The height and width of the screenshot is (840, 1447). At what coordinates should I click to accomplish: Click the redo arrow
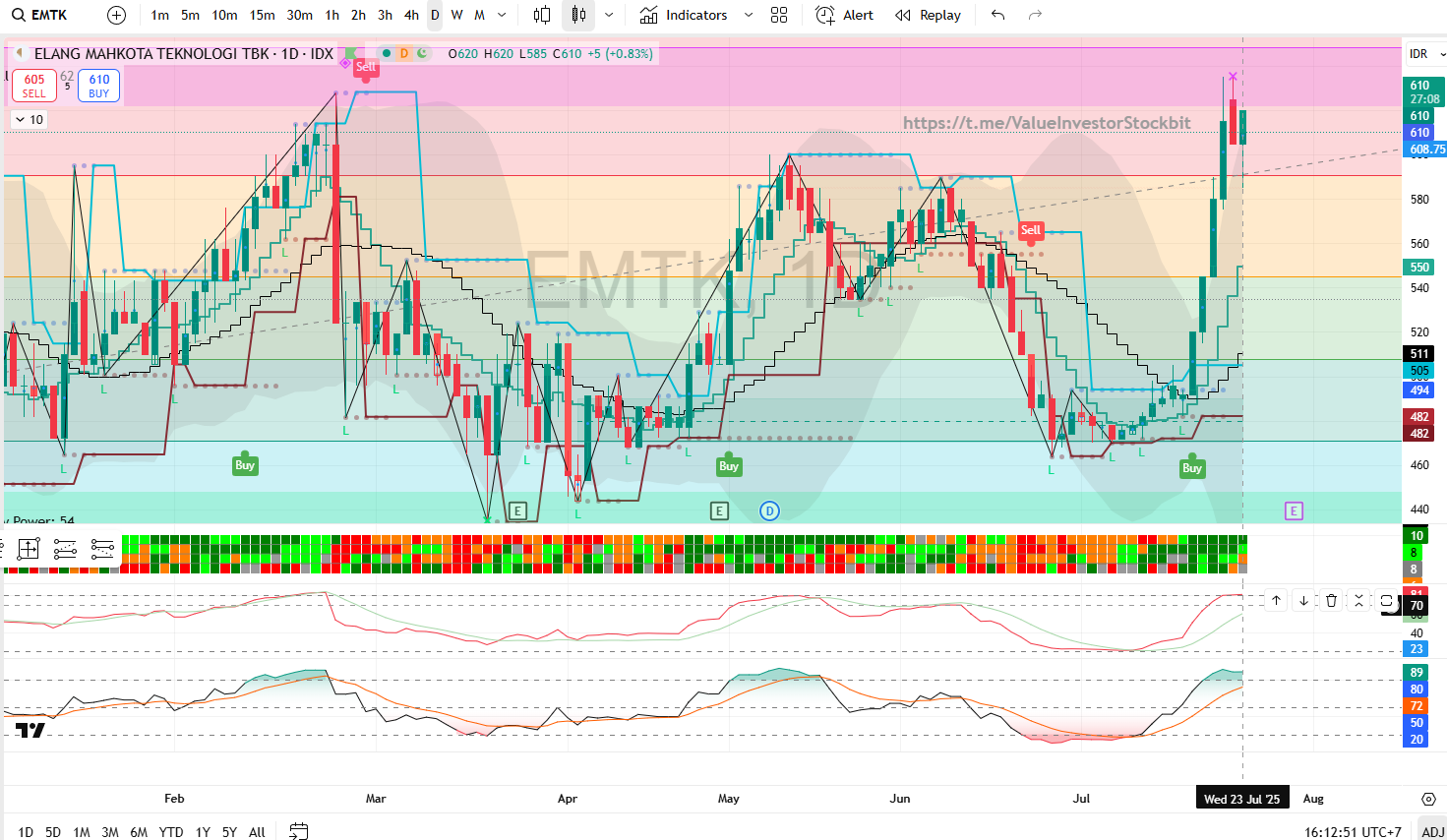(x=1035, y=15)
